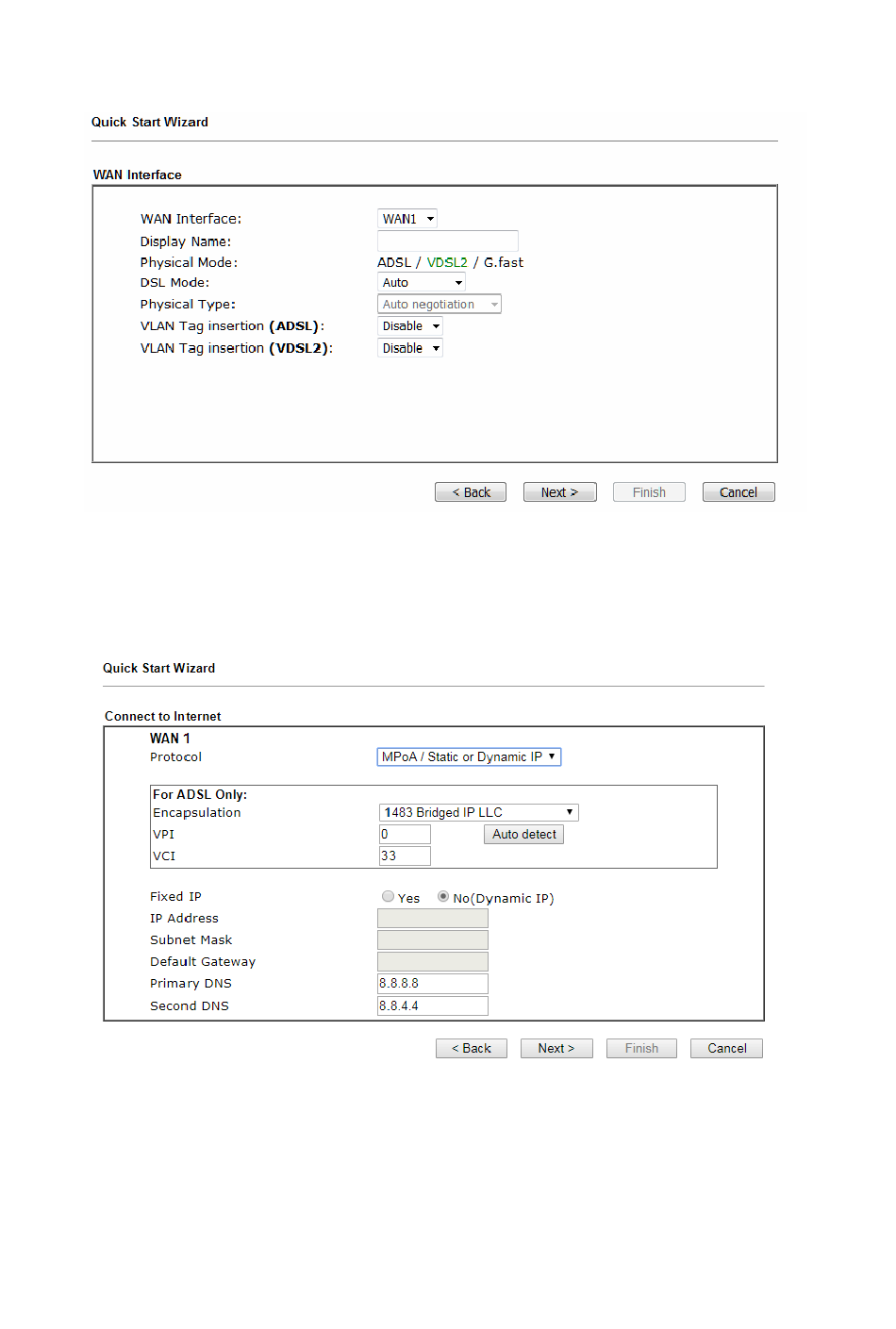Cancel the WAN Interface wizard
Screen dimensions: 896x1329
point(738,492)
